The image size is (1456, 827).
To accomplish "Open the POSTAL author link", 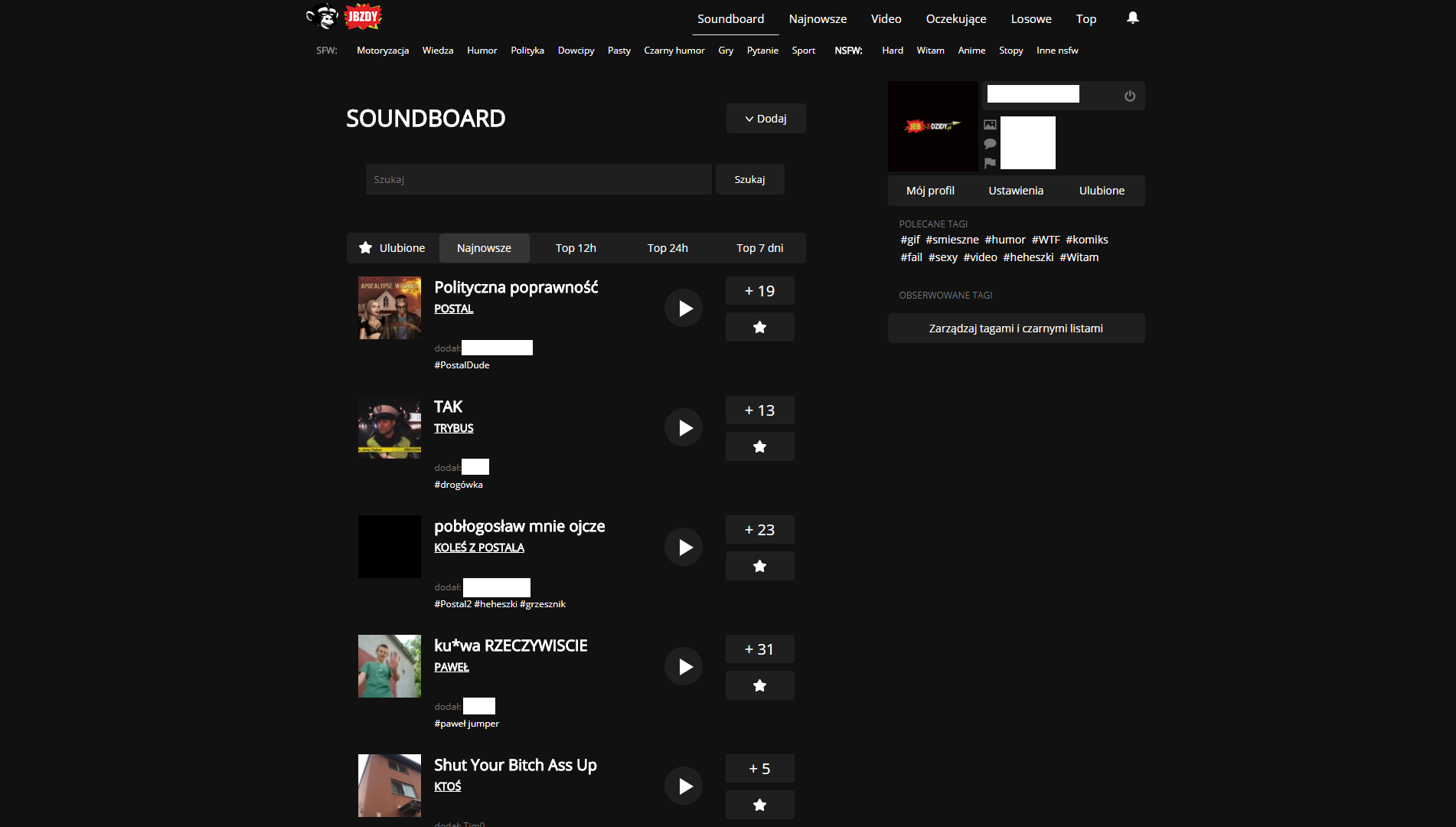I will [454, 309].
